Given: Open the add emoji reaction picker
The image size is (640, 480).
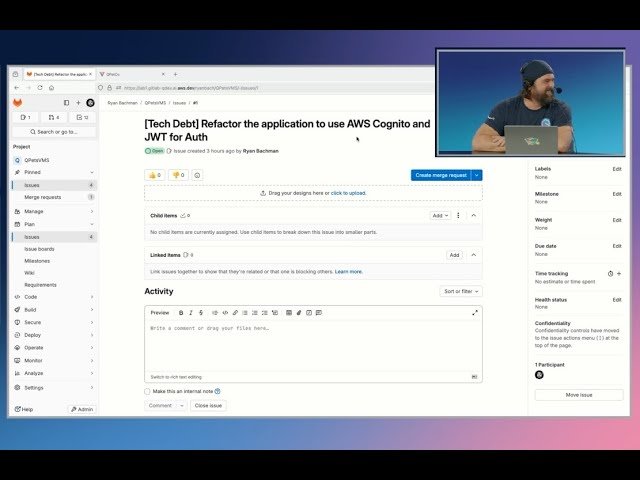Looking at the screenshot, I should (197, 175).
